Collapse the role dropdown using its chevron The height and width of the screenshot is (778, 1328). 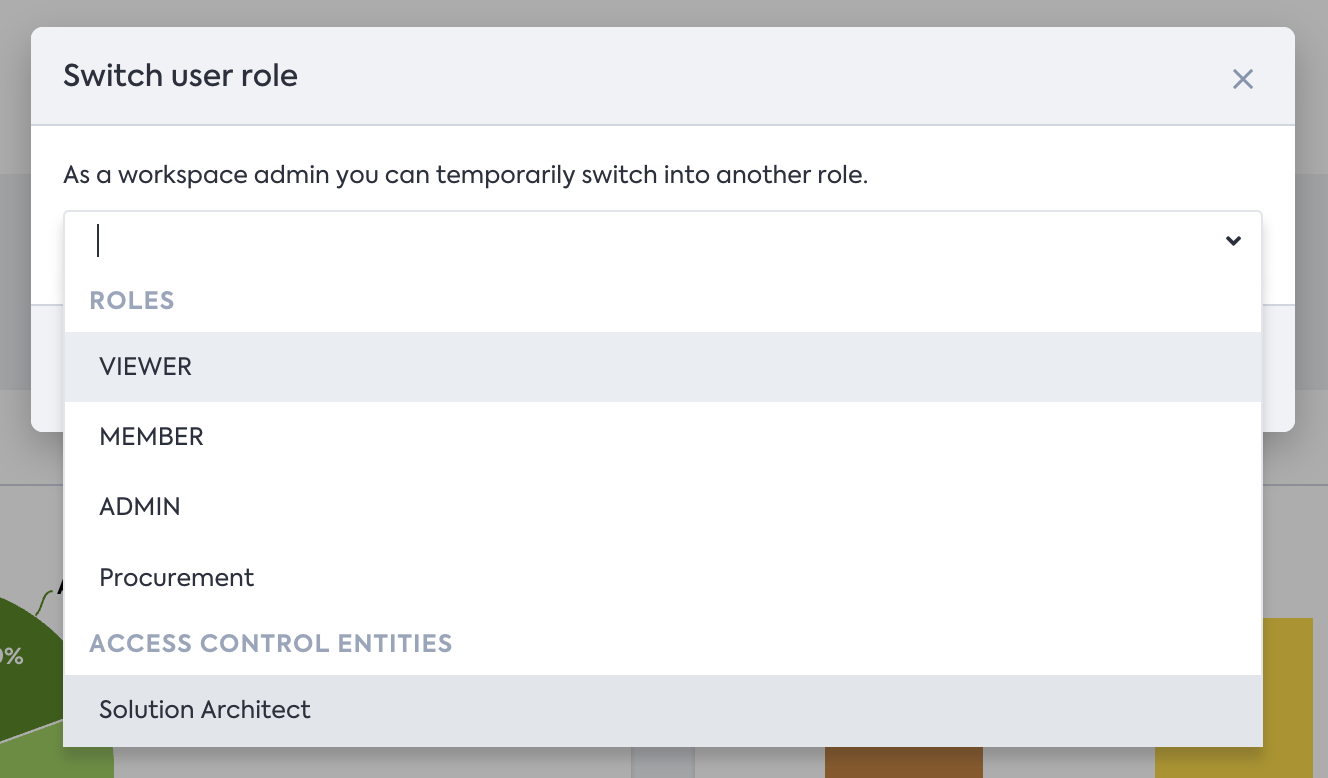1233,241
